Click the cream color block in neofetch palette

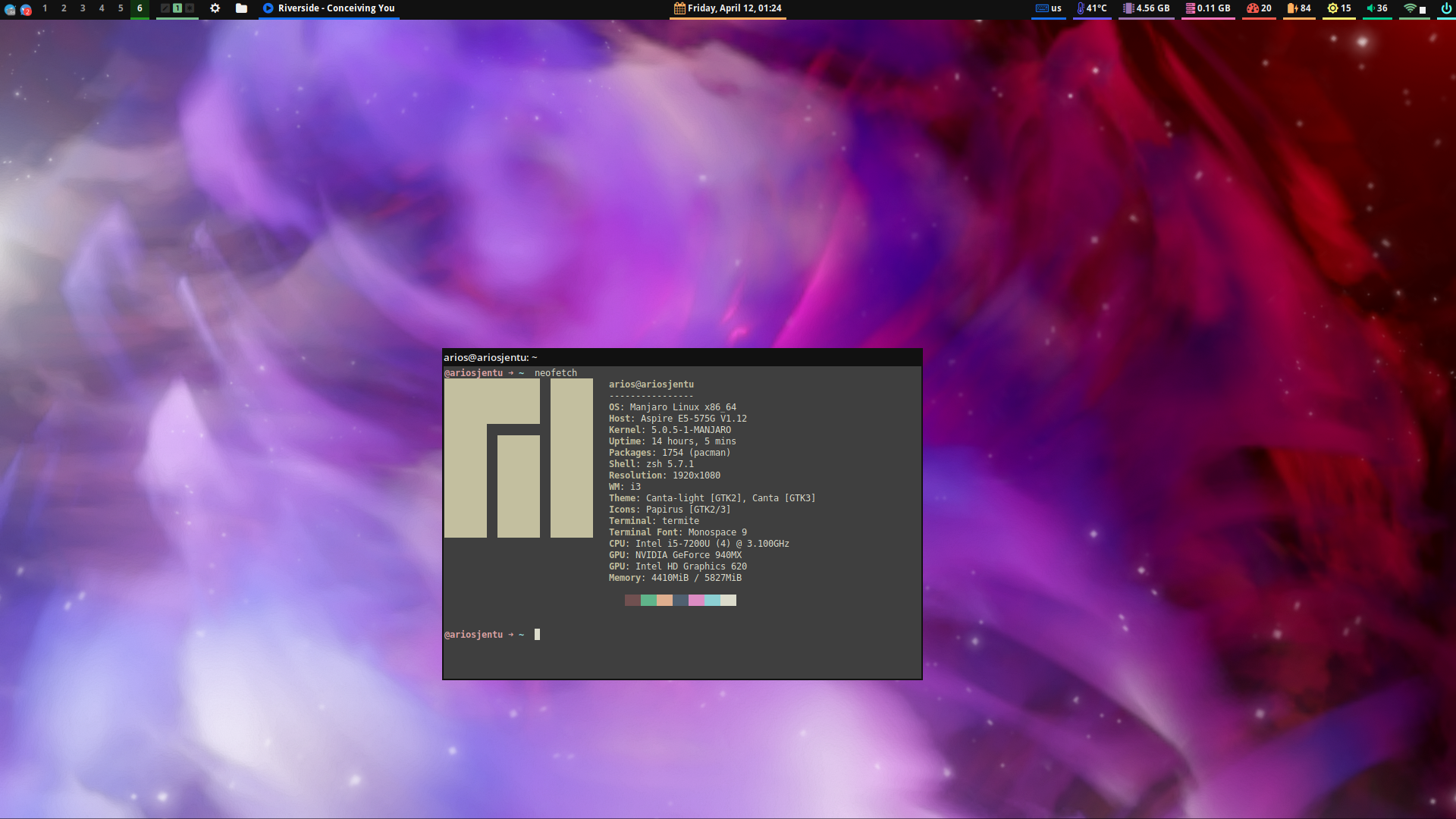point(728,600)
